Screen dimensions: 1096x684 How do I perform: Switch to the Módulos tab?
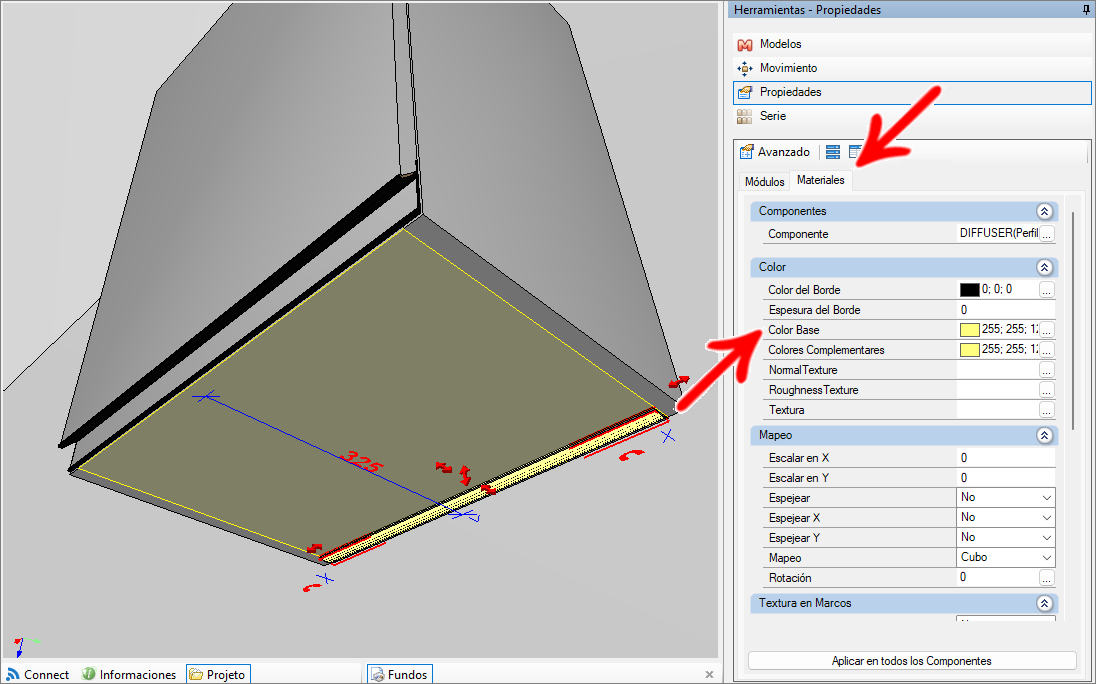(x=764, y=182)
